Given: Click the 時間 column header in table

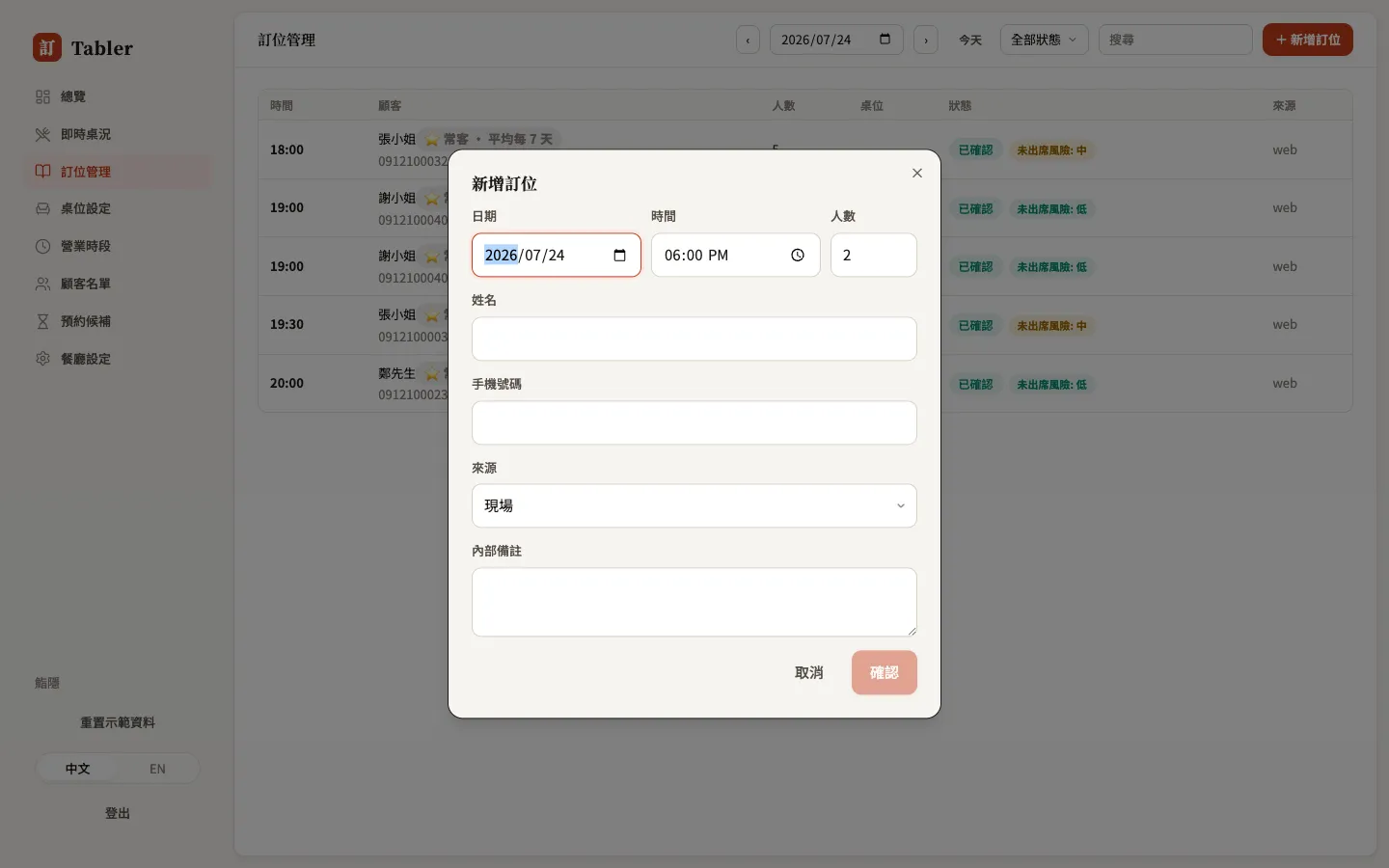Looking at the screenshot, I should (x=282, y=105).
